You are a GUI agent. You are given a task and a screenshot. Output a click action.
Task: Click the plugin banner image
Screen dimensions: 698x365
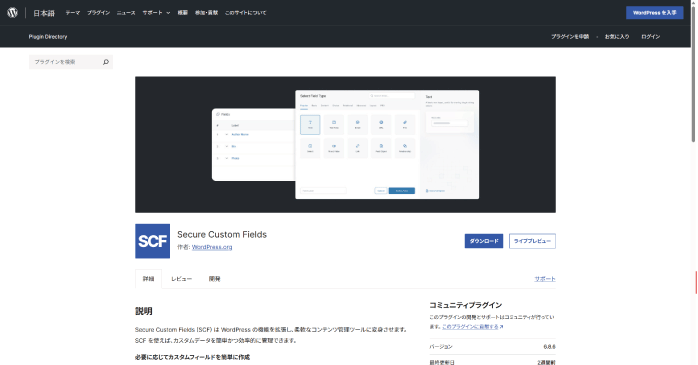345,144
